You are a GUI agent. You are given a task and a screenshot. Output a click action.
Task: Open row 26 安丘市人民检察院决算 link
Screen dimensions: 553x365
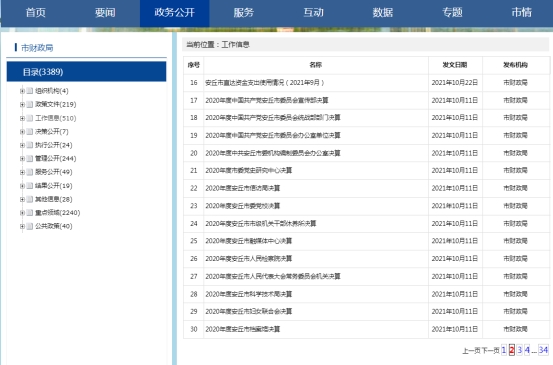(249, 258)
